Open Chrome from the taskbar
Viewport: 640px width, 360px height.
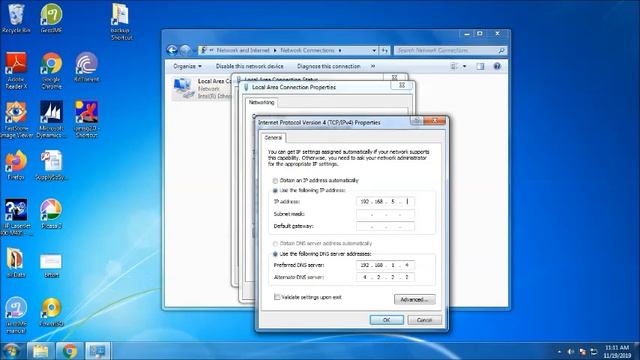tap(69, 351)
